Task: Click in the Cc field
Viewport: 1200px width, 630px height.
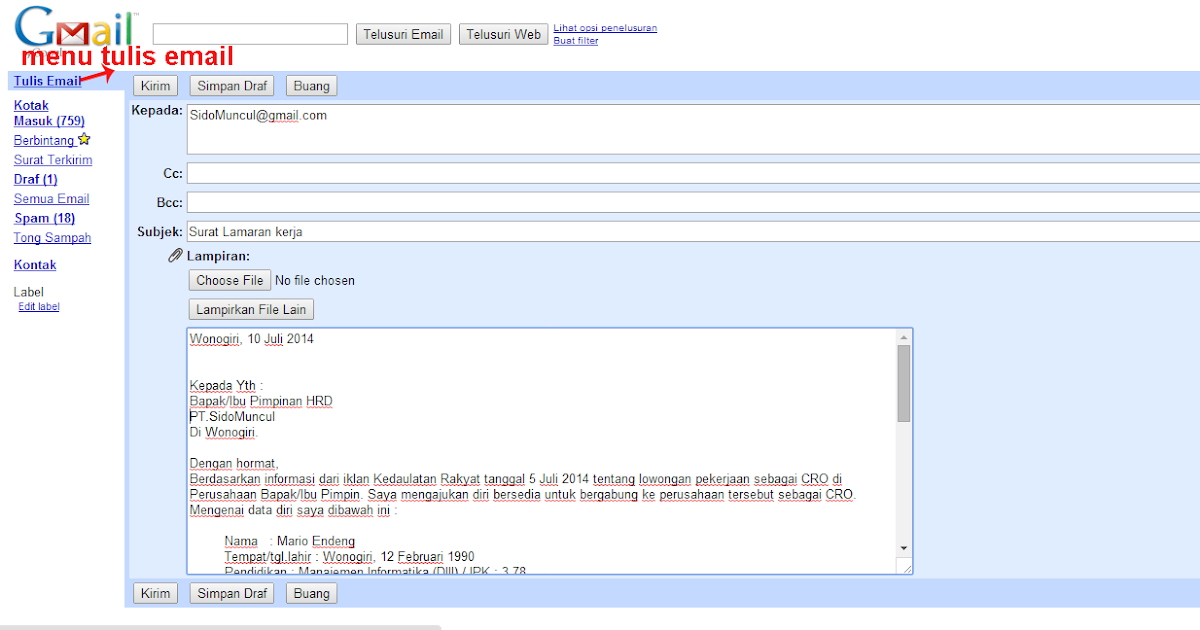Action: point(693,174)
